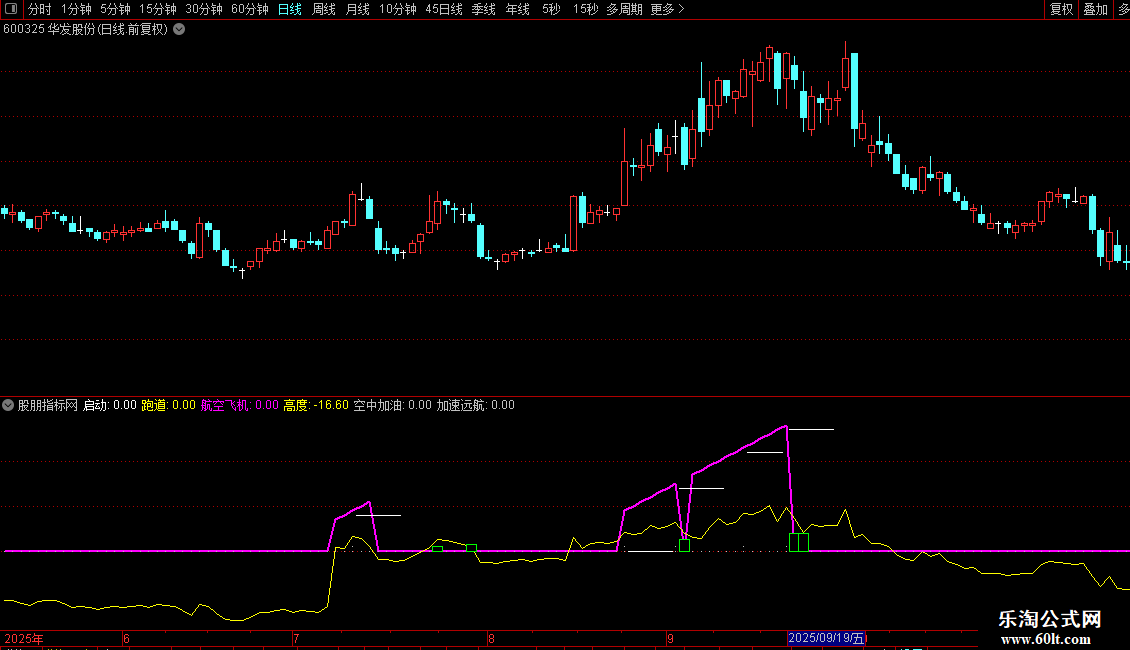Viewport: 1130px width, 650px height.
Task: Switch to 季线 quarterly chart
Action: (x=484, y=9)
